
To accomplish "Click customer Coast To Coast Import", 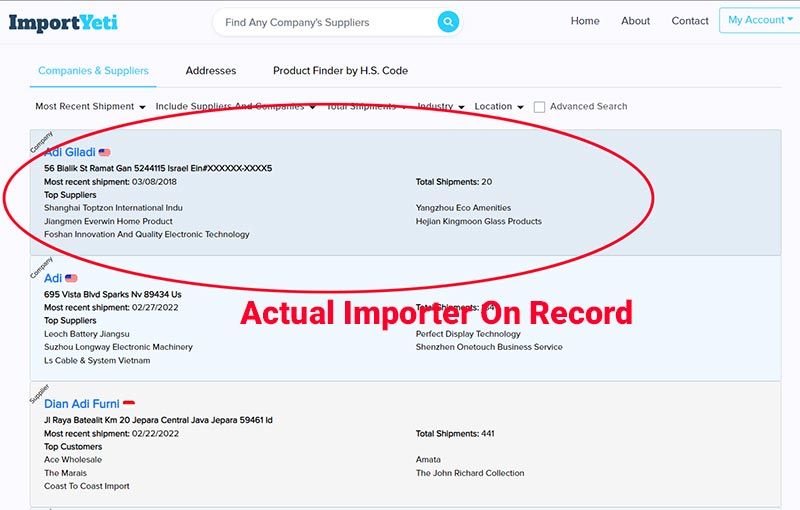I will [x=87, y=486].
